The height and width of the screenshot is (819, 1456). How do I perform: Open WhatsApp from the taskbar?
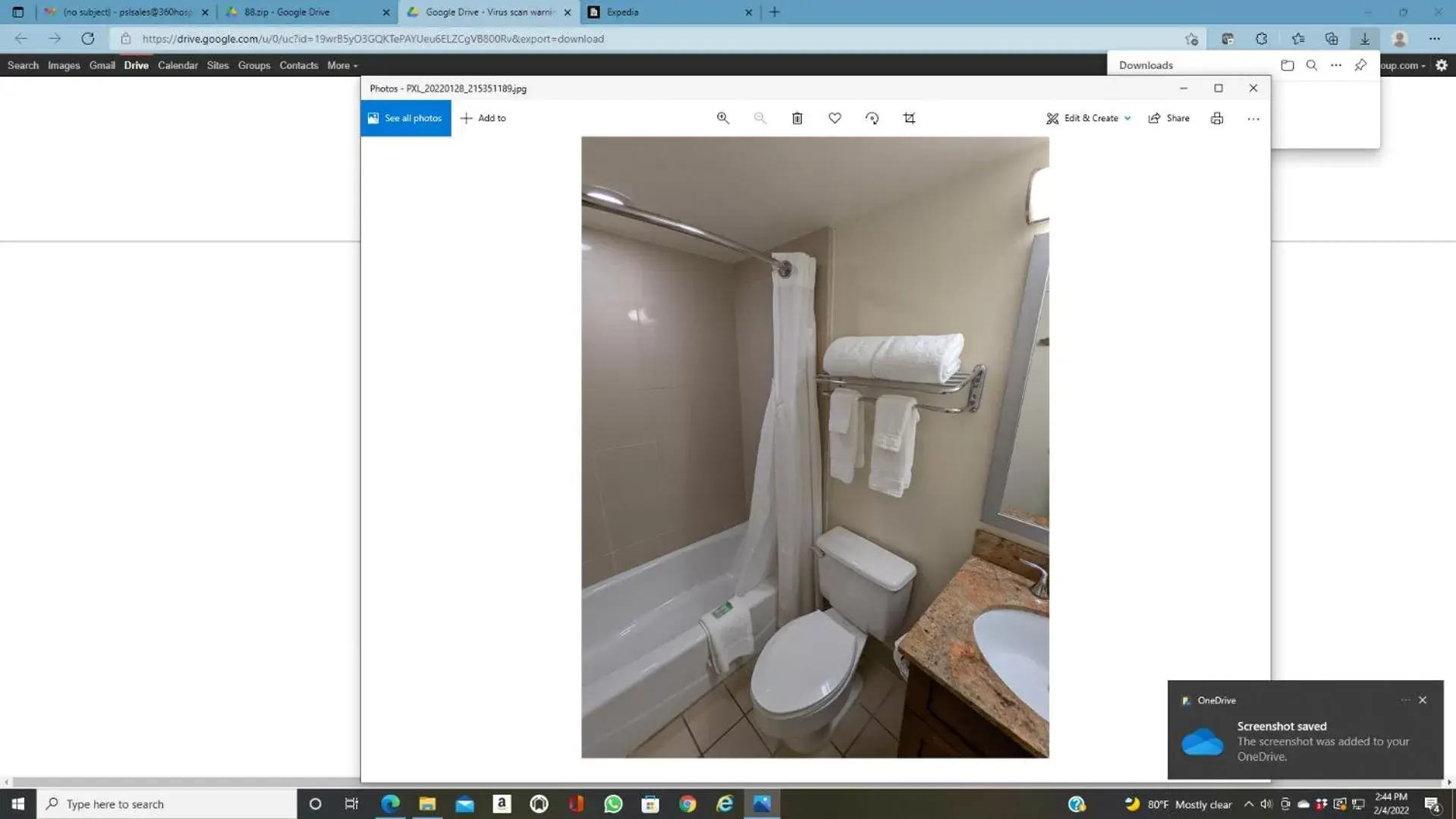[613, 804]
